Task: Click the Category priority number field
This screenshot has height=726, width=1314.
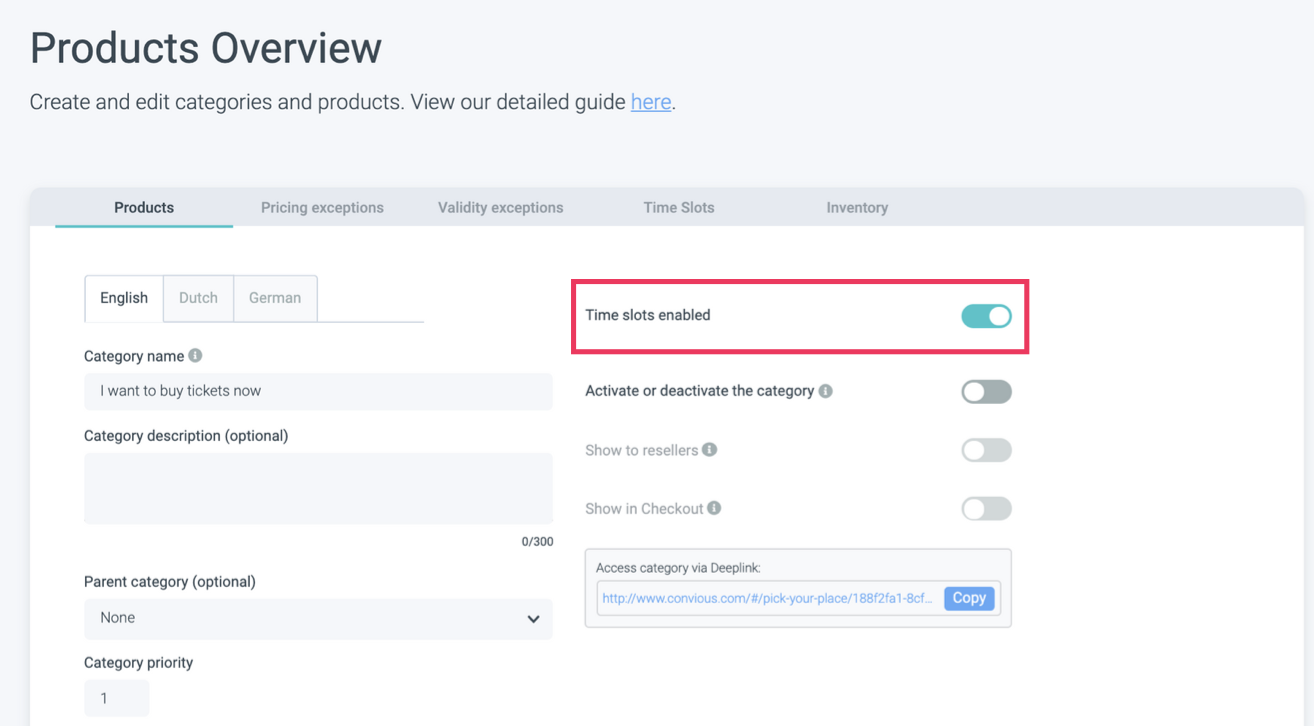Action: [116, 698]
